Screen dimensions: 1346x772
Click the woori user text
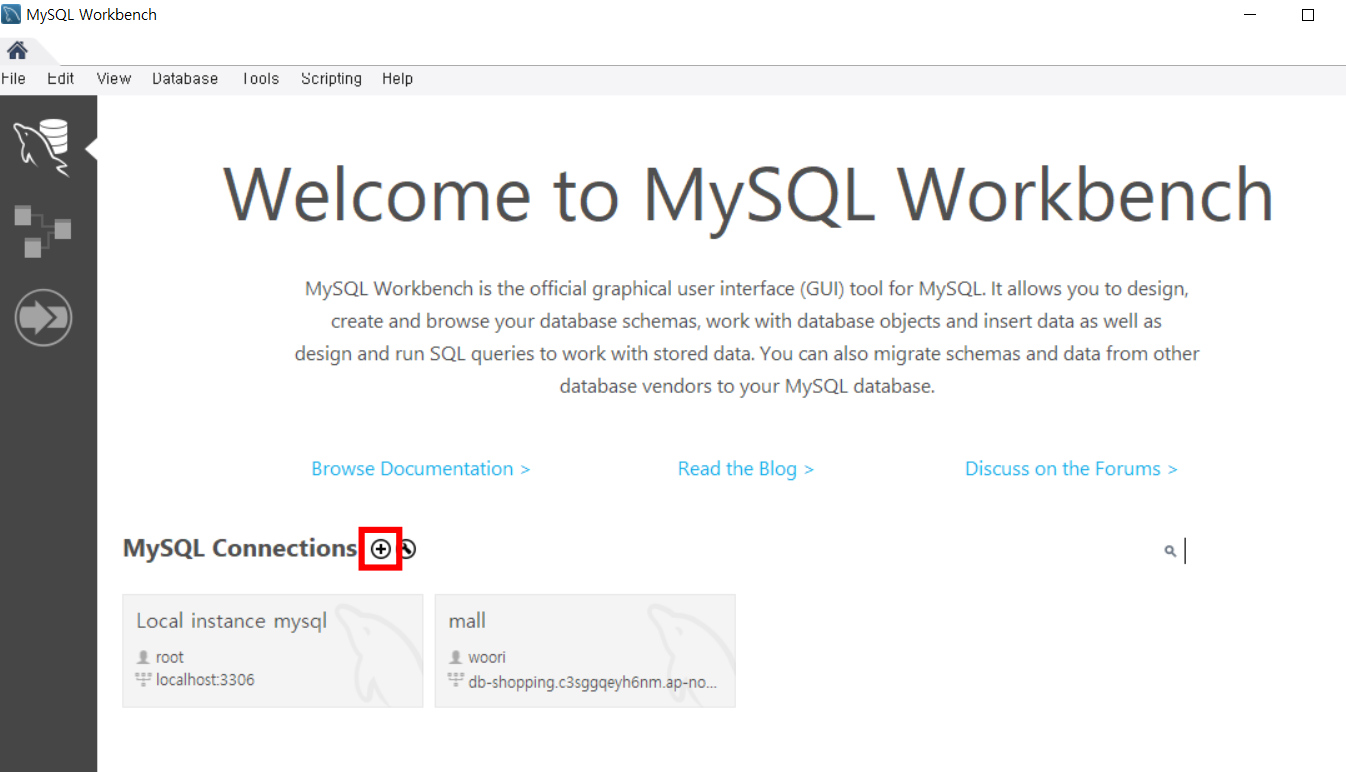487,657
